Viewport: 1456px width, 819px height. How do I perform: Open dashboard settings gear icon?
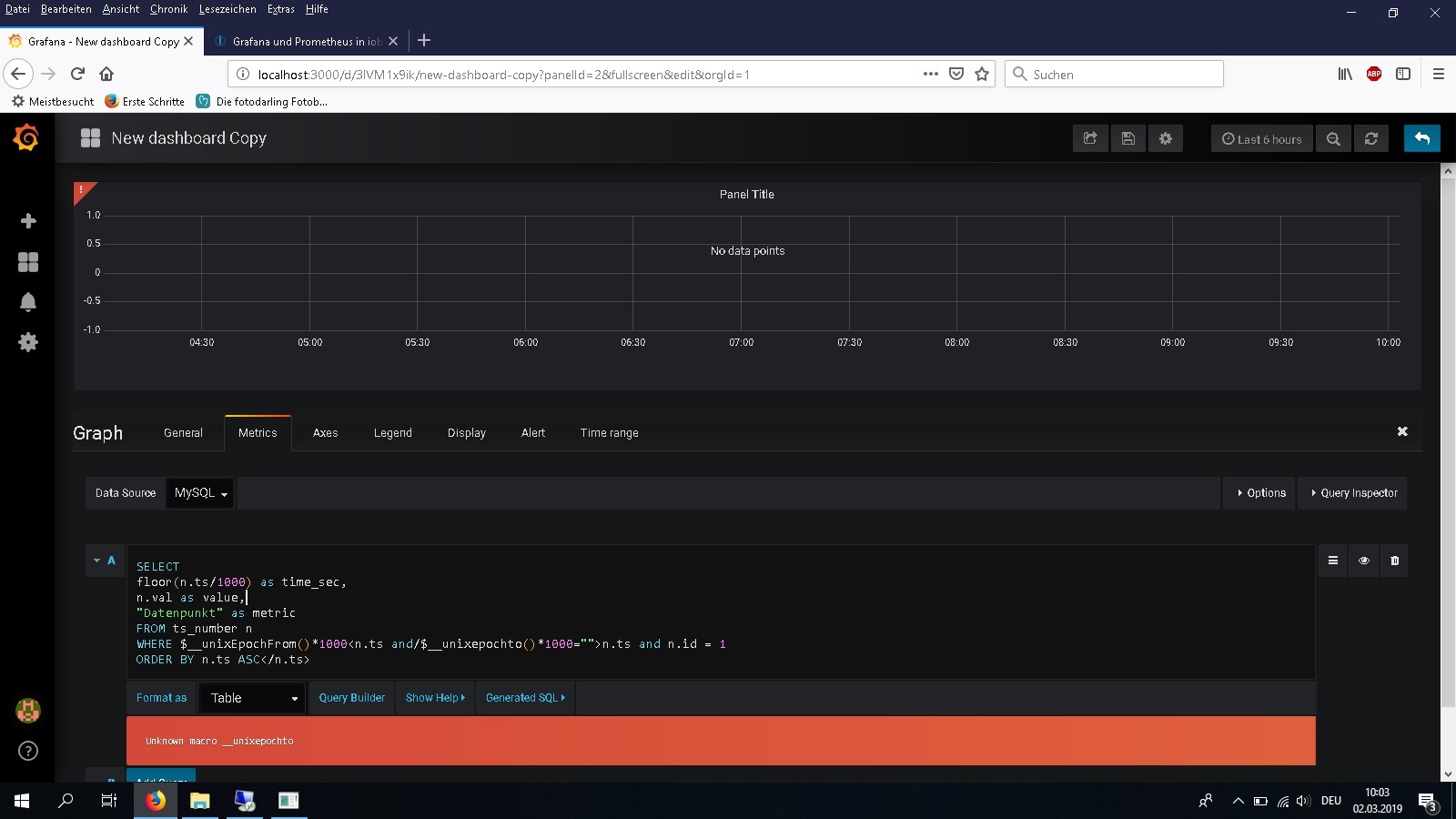(1166, 138)
